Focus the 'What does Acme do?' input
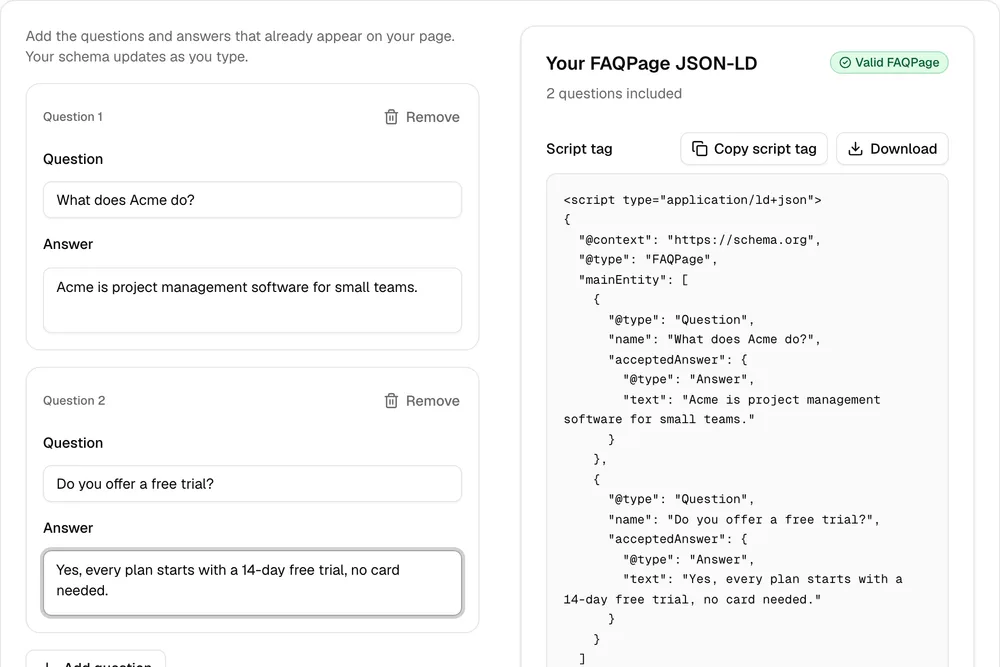Screen dimensions: 1000x667 pyautogui.click(x=253, y=200)
